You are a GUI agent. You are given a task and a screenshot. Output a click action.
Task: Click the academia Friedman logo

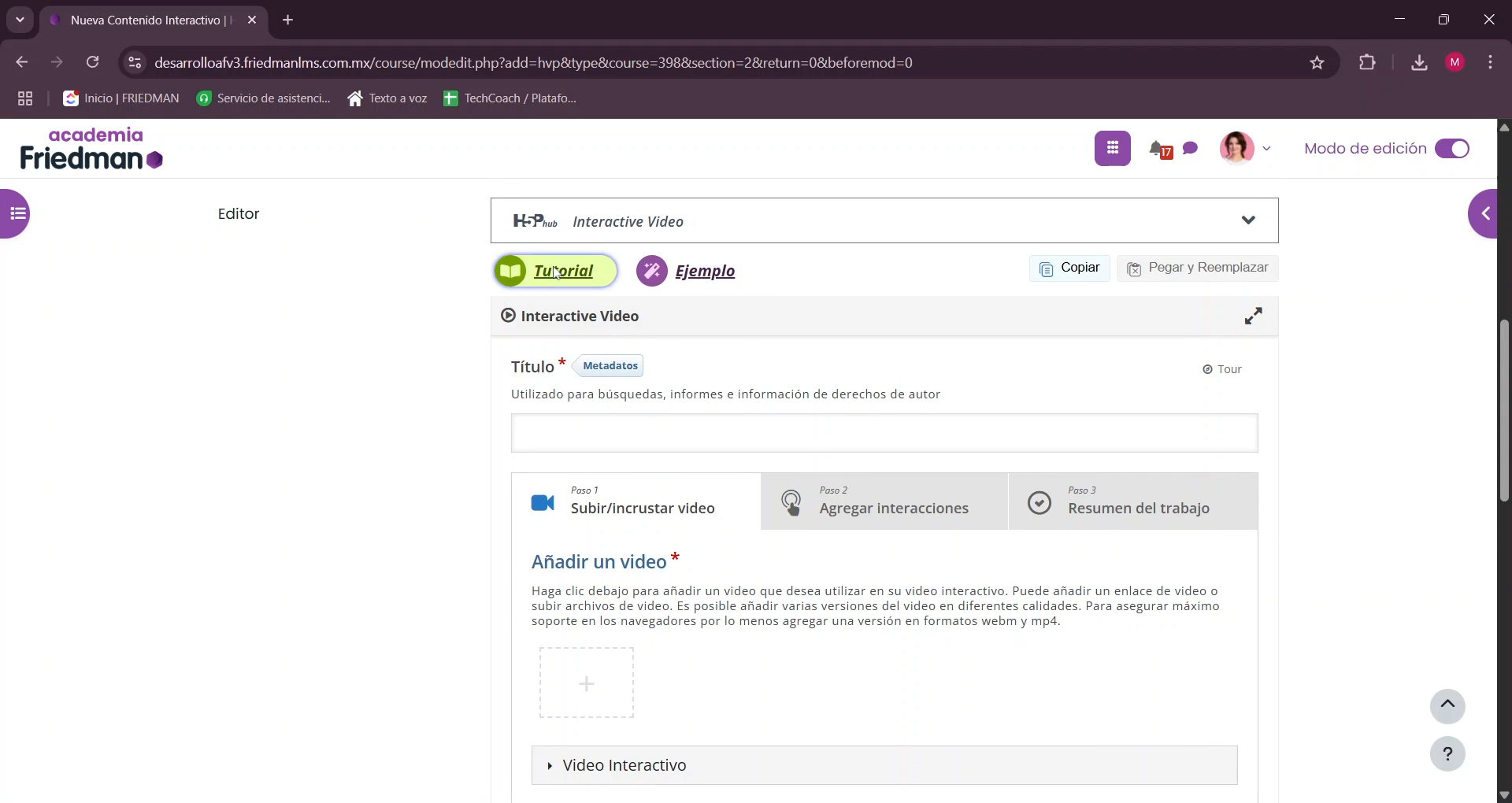click(x=91, y=149)
